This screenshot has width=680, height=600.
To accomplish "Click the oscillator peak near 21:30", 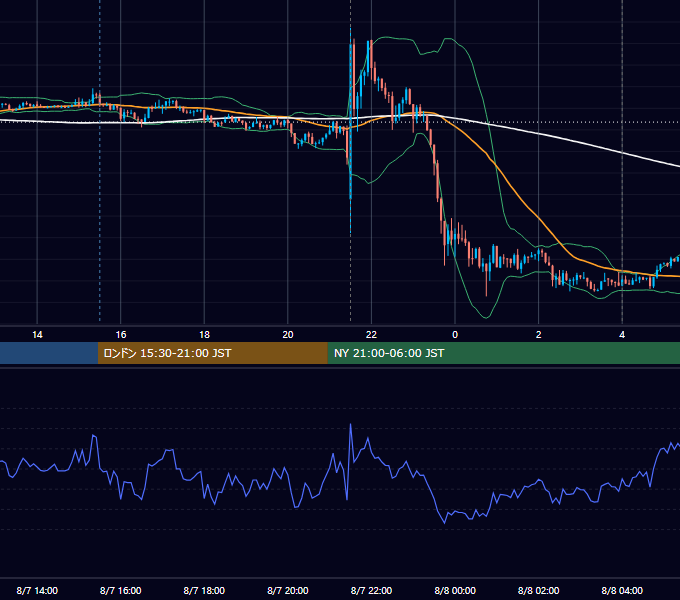I will pos(350,425).
